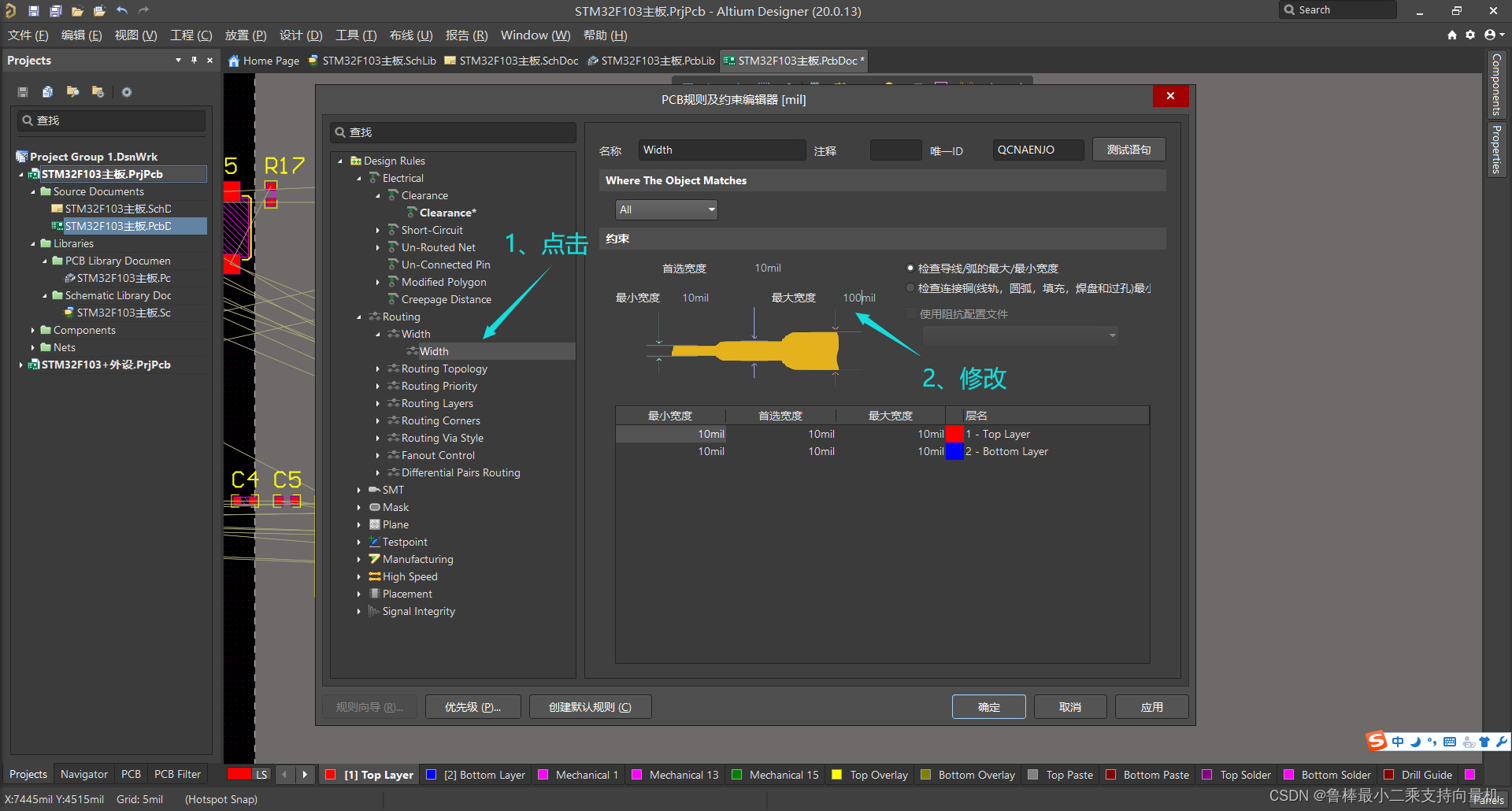Click the 应用 button
Screen dimensions: 1512x811
coord(1152,707)
